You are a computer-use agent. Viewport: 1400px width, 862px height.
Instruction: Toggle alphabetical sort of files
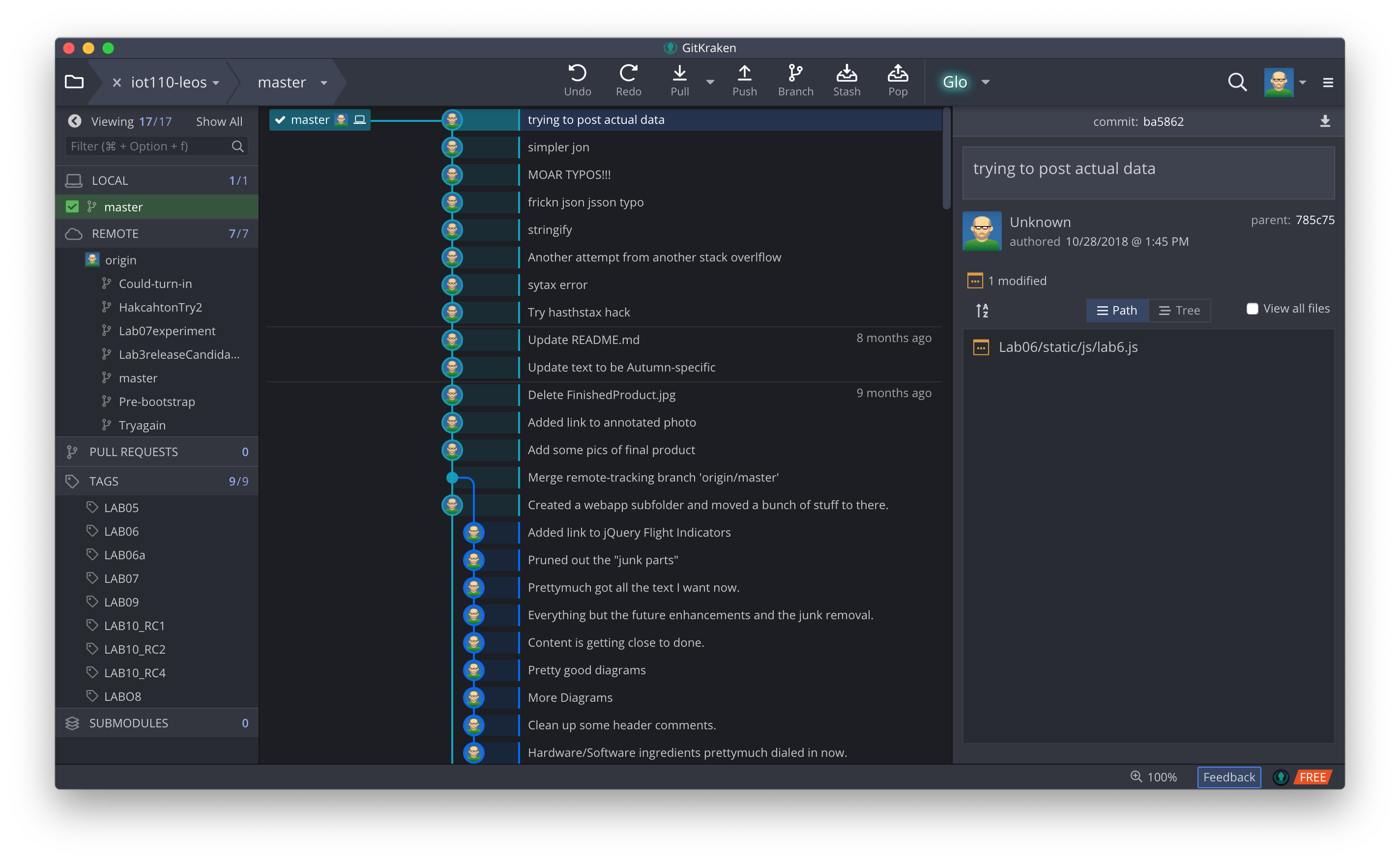click(982, 310)
